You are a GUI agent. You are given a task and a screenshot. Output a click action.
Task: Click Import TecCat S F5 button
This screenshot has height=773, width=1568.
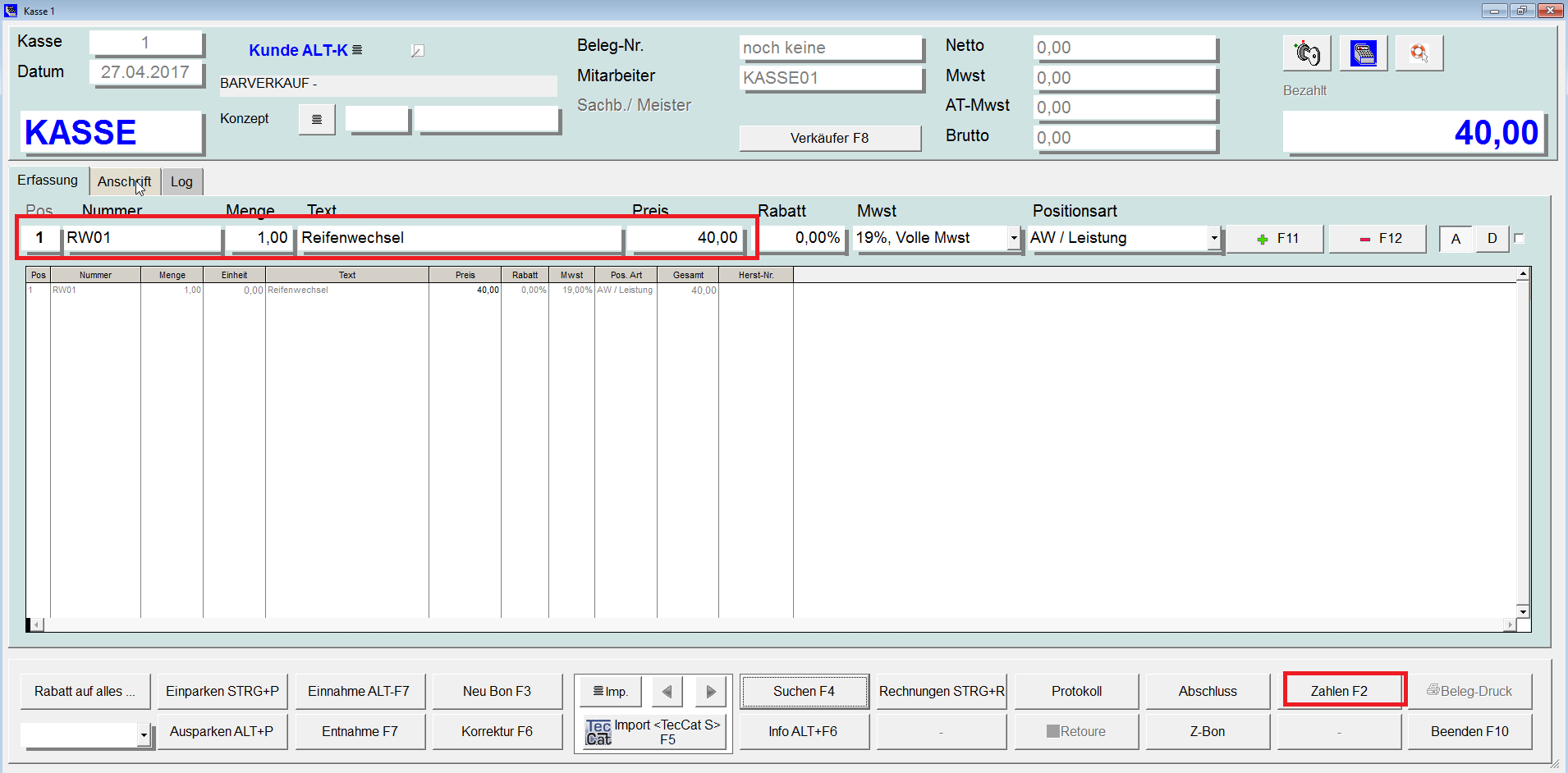(654, 732)
